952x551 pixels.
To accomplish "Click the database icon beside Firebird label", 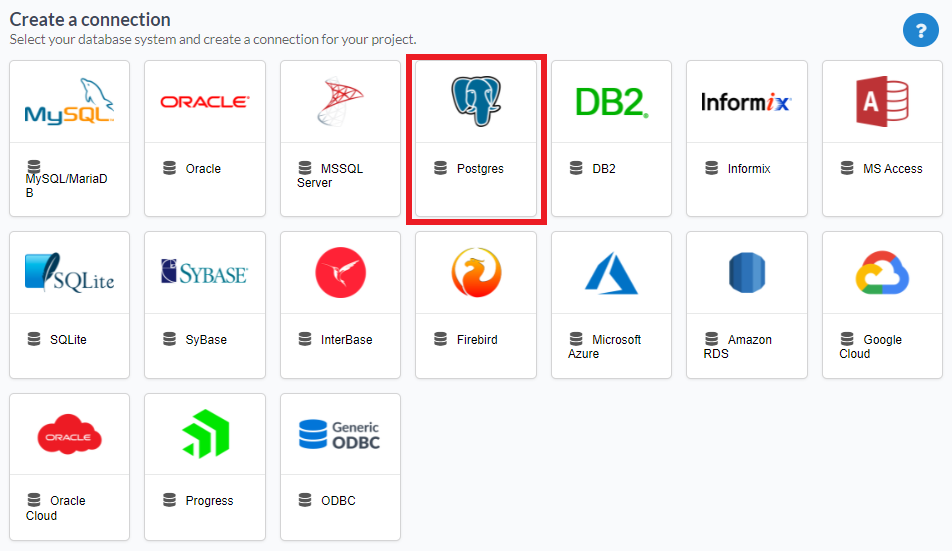I will (x=440, y=339).
